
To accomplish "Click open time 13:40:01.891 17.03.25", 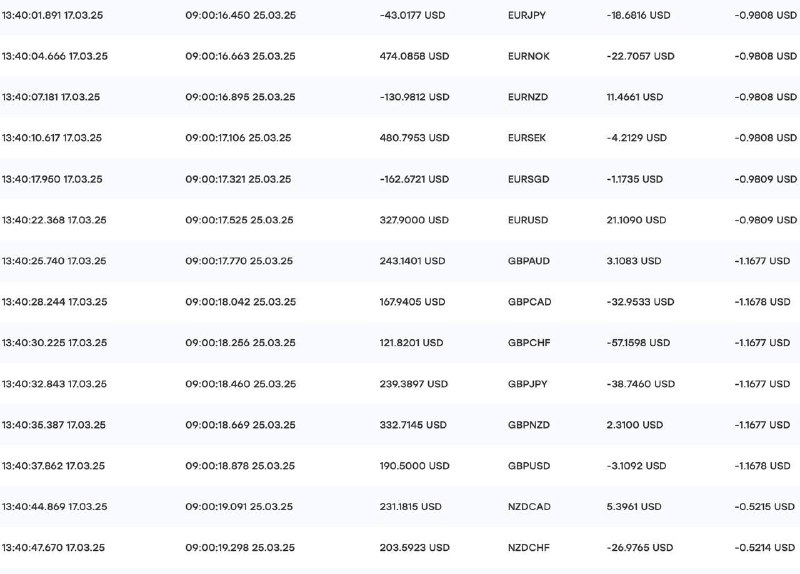I will (52, 15).
